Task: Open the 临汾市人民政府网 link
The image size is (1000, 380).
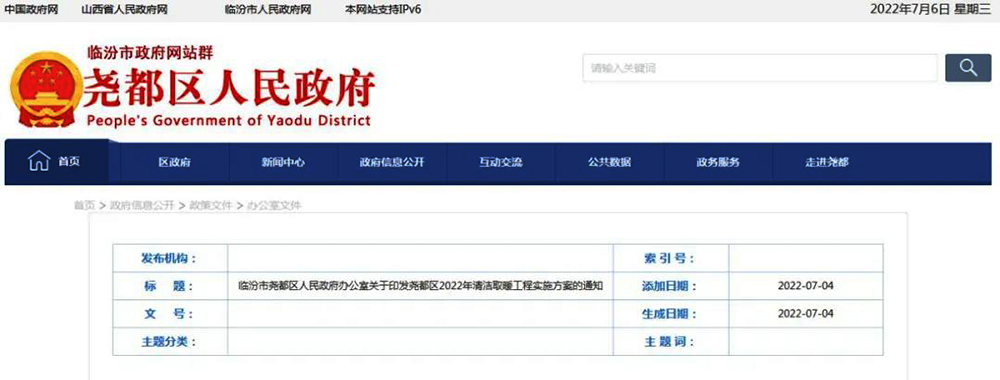Action: point(268,10)
